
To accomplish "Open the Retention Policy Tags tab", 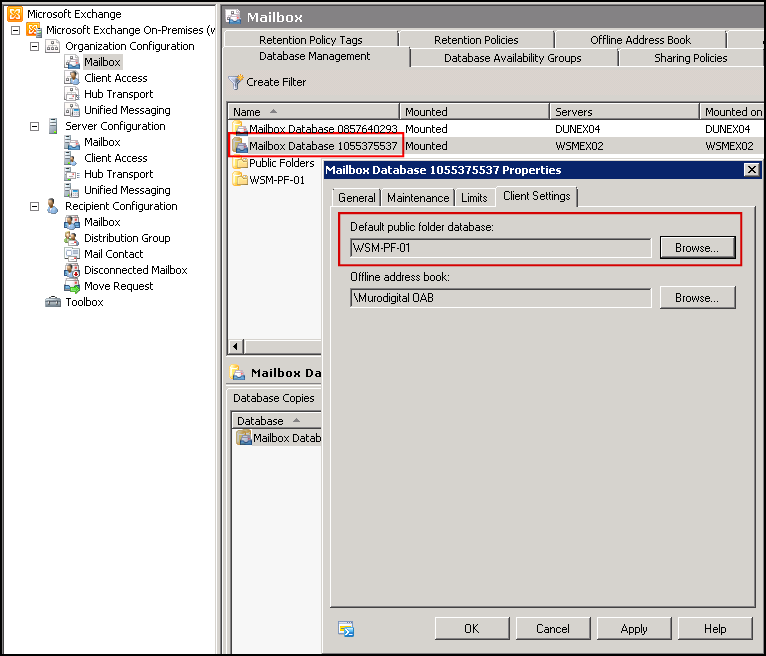I will pyautogui.click(x=311, y=40).
